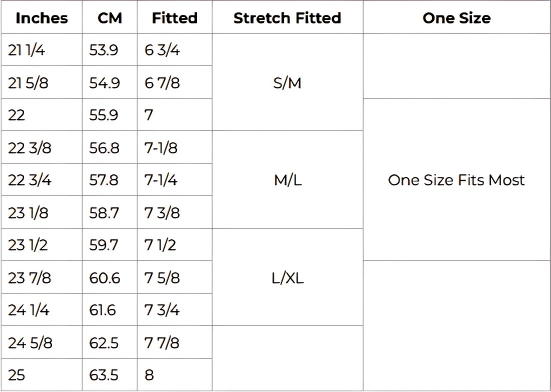Screen dimensions: 551x392
Task: Click the One Size header
Action: 456,18
